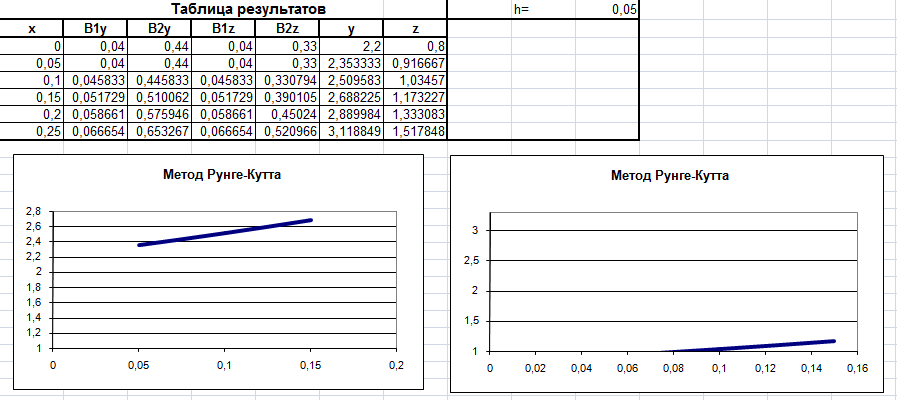Select x column cell 0,25

pyautogui.click(x=31, y=132)
